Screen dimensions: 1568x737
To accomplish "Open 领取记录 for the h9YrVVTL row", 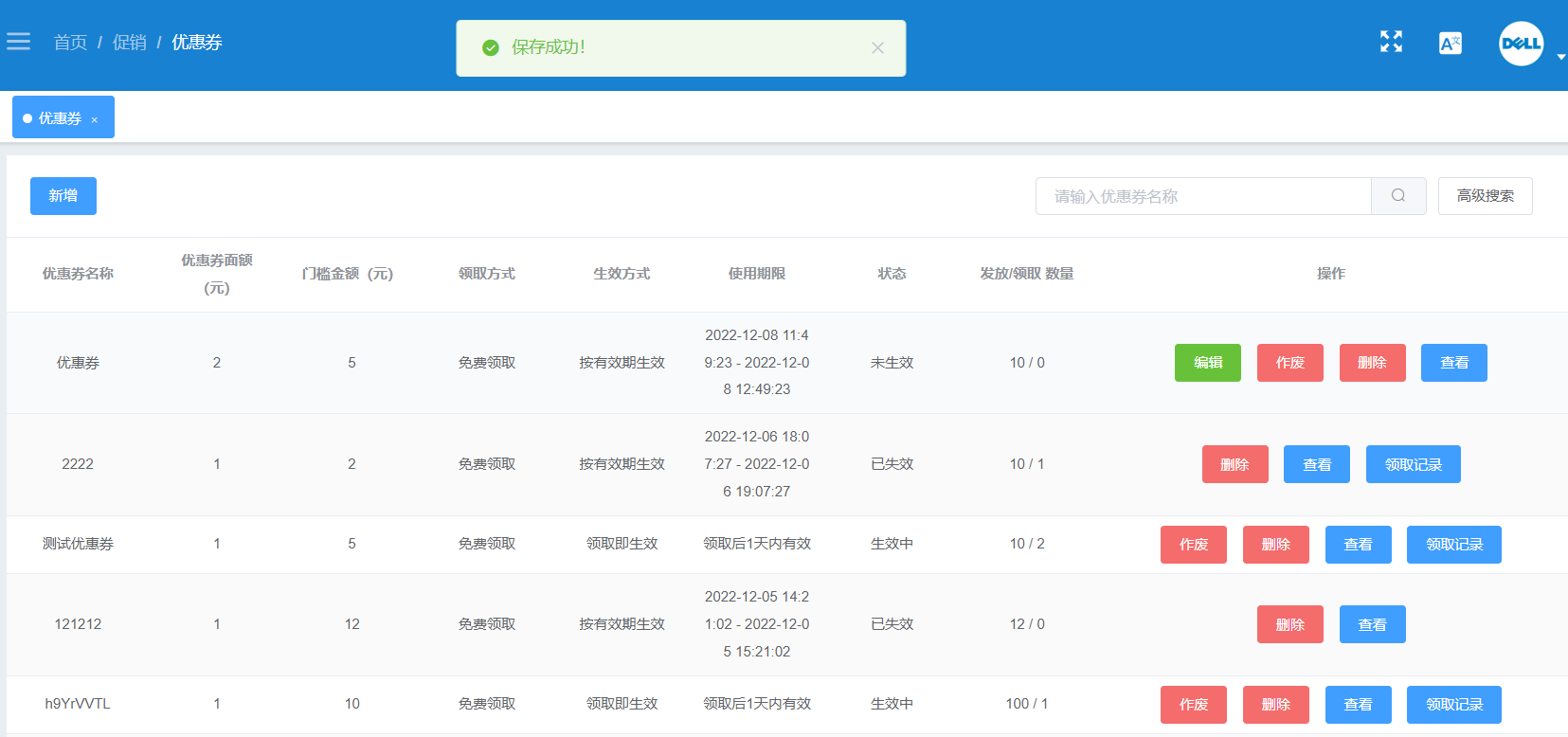I will click(x=1454, y=705).
